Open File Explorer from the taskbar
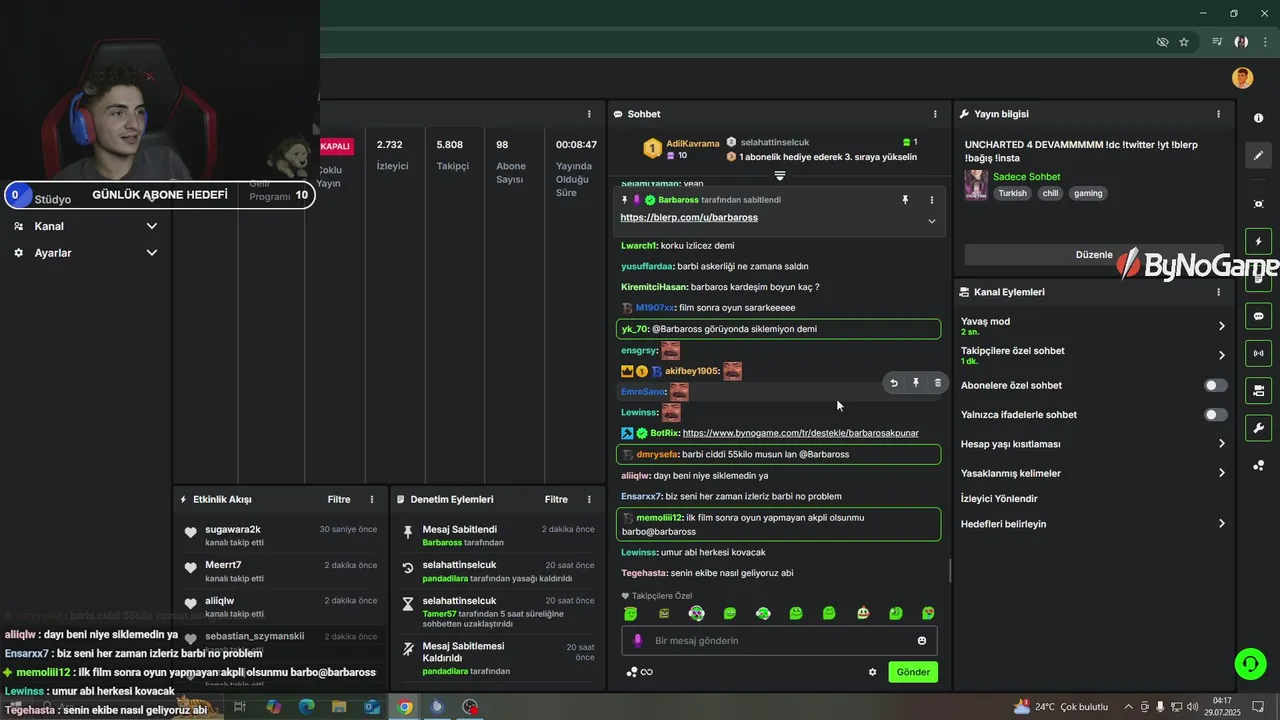Screen dimensions: 1280x720 click(x=339, y=707)
